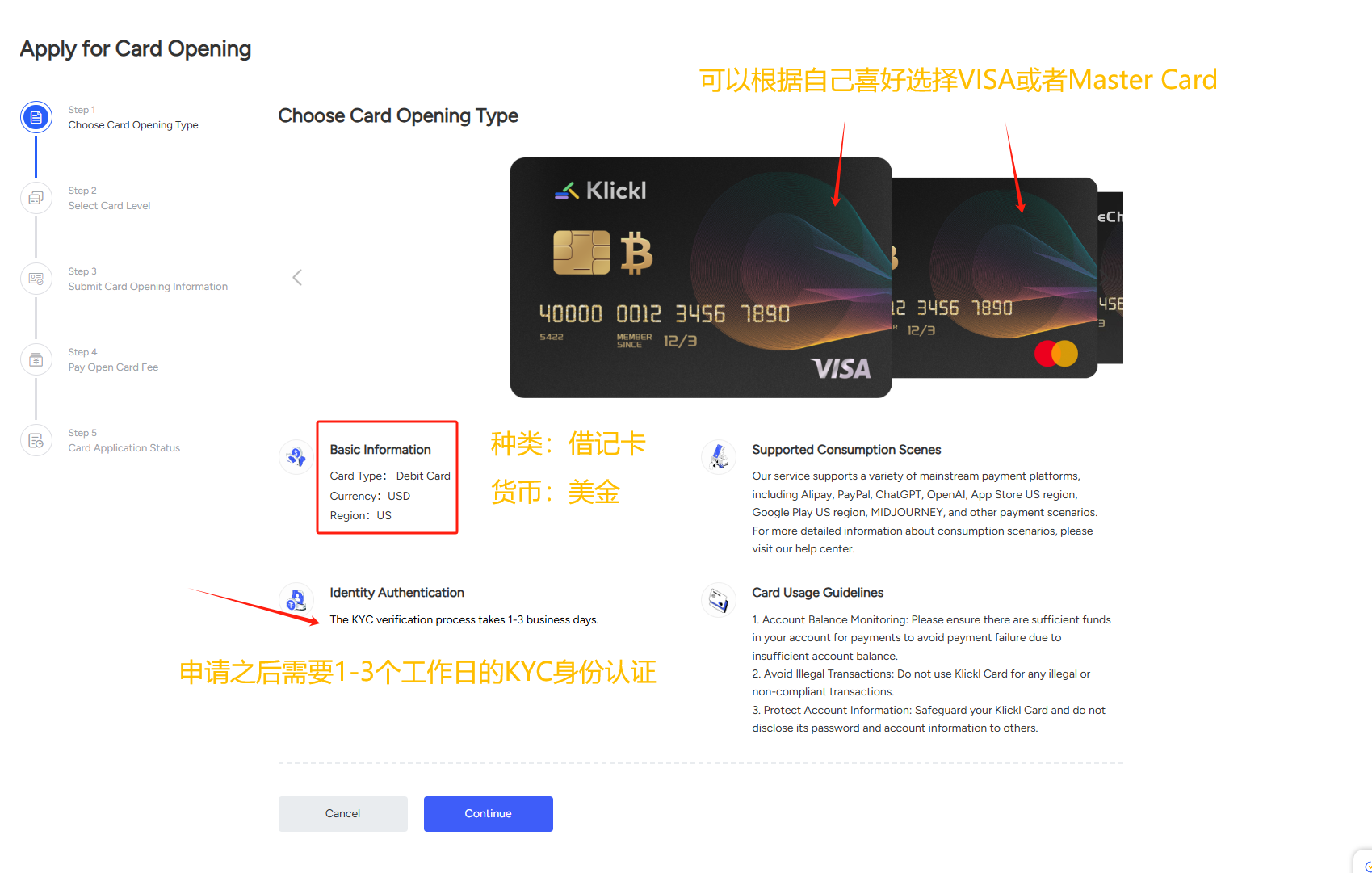Image resolution: width=1372 pixels, height=873 pixels.
Task: Select the Klickl VISA card
Action: pos(700,277)
